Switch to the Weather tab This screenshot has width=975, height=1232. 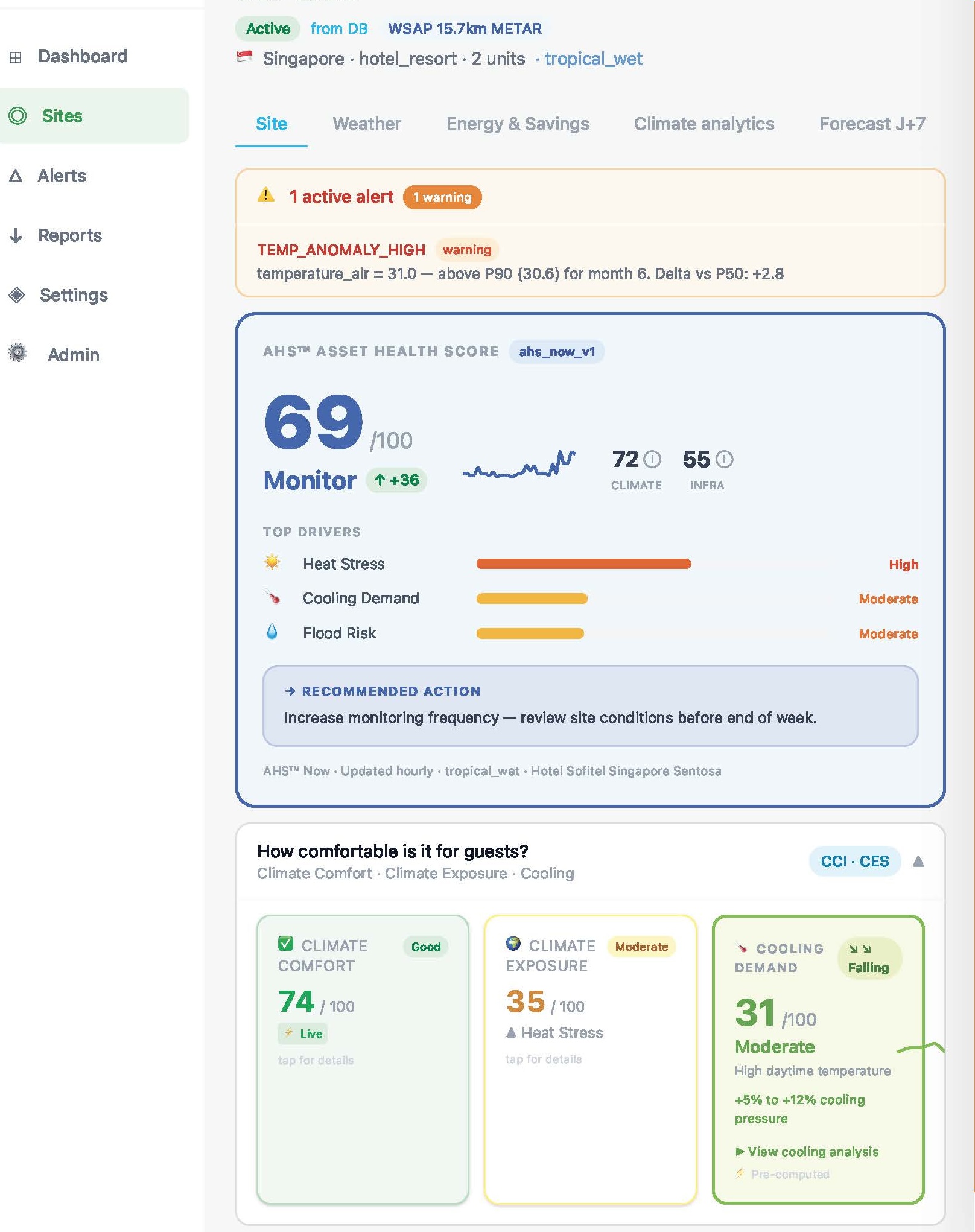click(x=366, y=124)
